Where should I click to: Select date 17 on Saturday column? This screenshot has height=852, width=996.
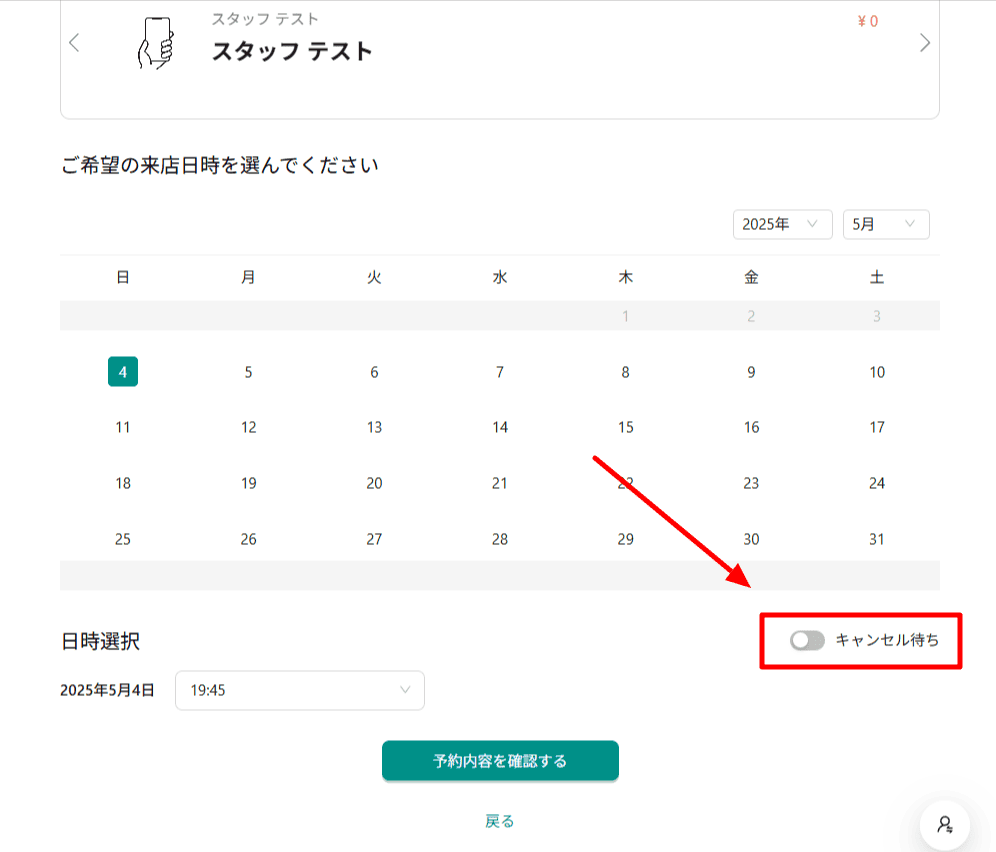pos(877,428)
